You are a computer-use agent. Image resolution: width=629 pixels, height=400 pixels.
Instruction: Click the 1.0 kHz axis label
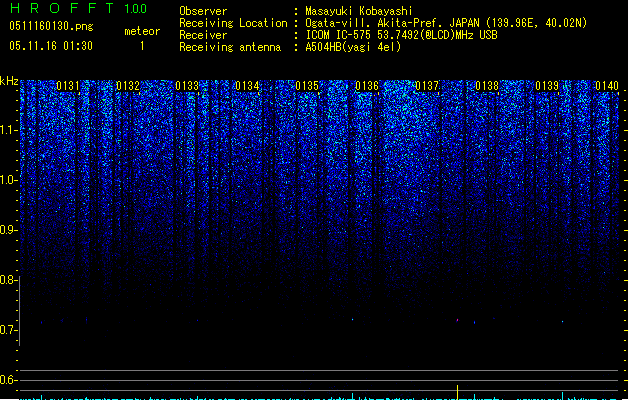(8, 180)
